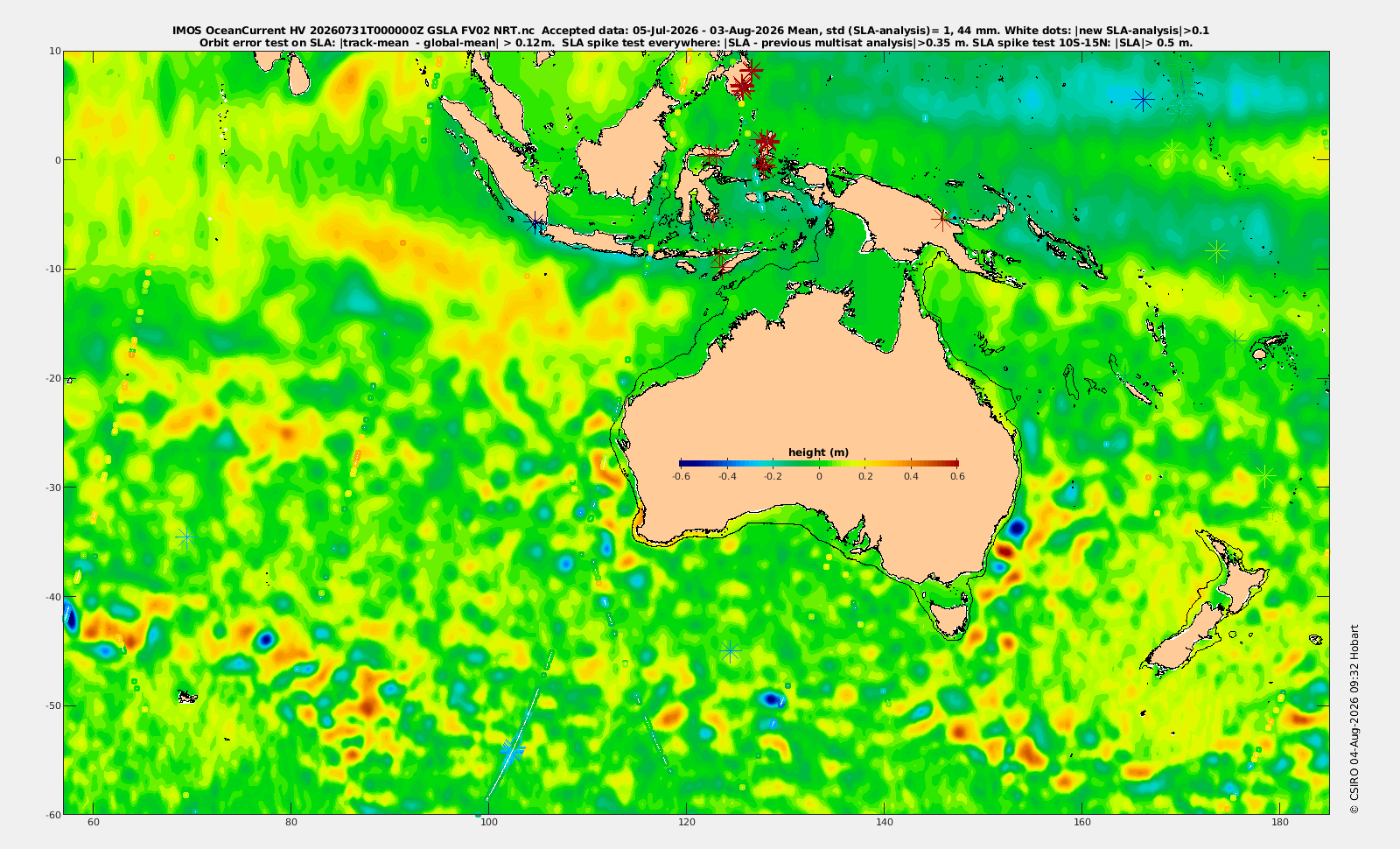1400x849 pixels.
Task: Click the 0.4 colorbar tick label
Action: tap(912, 476)
